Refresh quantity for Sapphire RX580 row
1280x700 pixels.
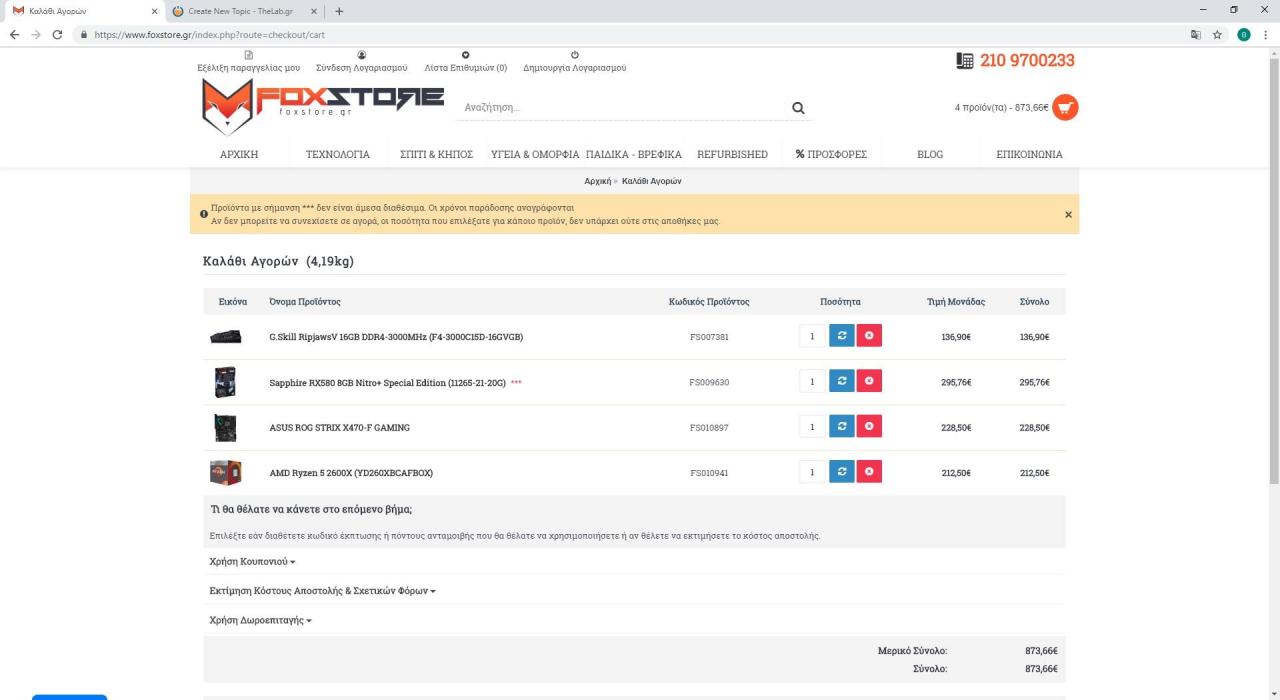842,381
